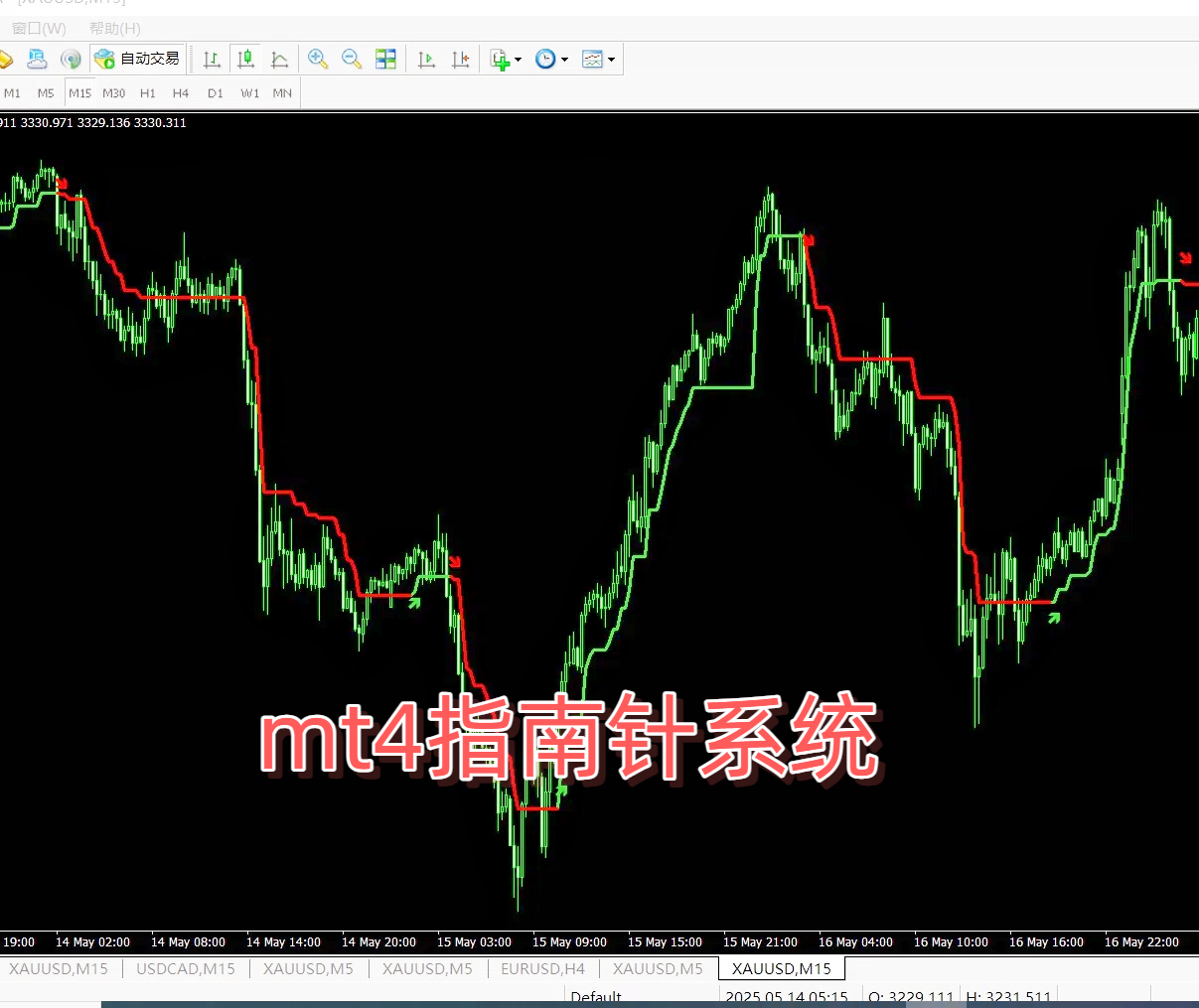Select the H1 timeframe

click(x=148, y=92)
